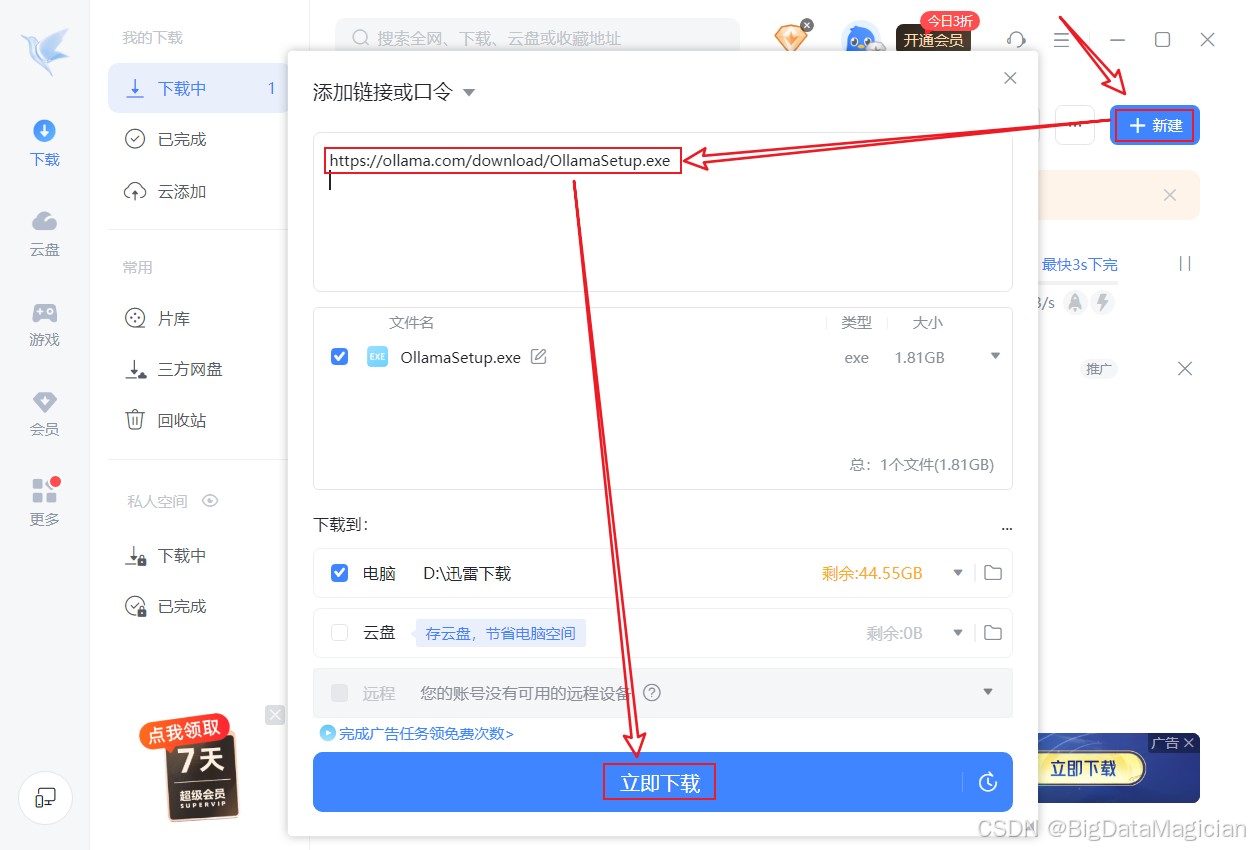Toggle the 电脑 download destination checkbox

pos(340,573)
